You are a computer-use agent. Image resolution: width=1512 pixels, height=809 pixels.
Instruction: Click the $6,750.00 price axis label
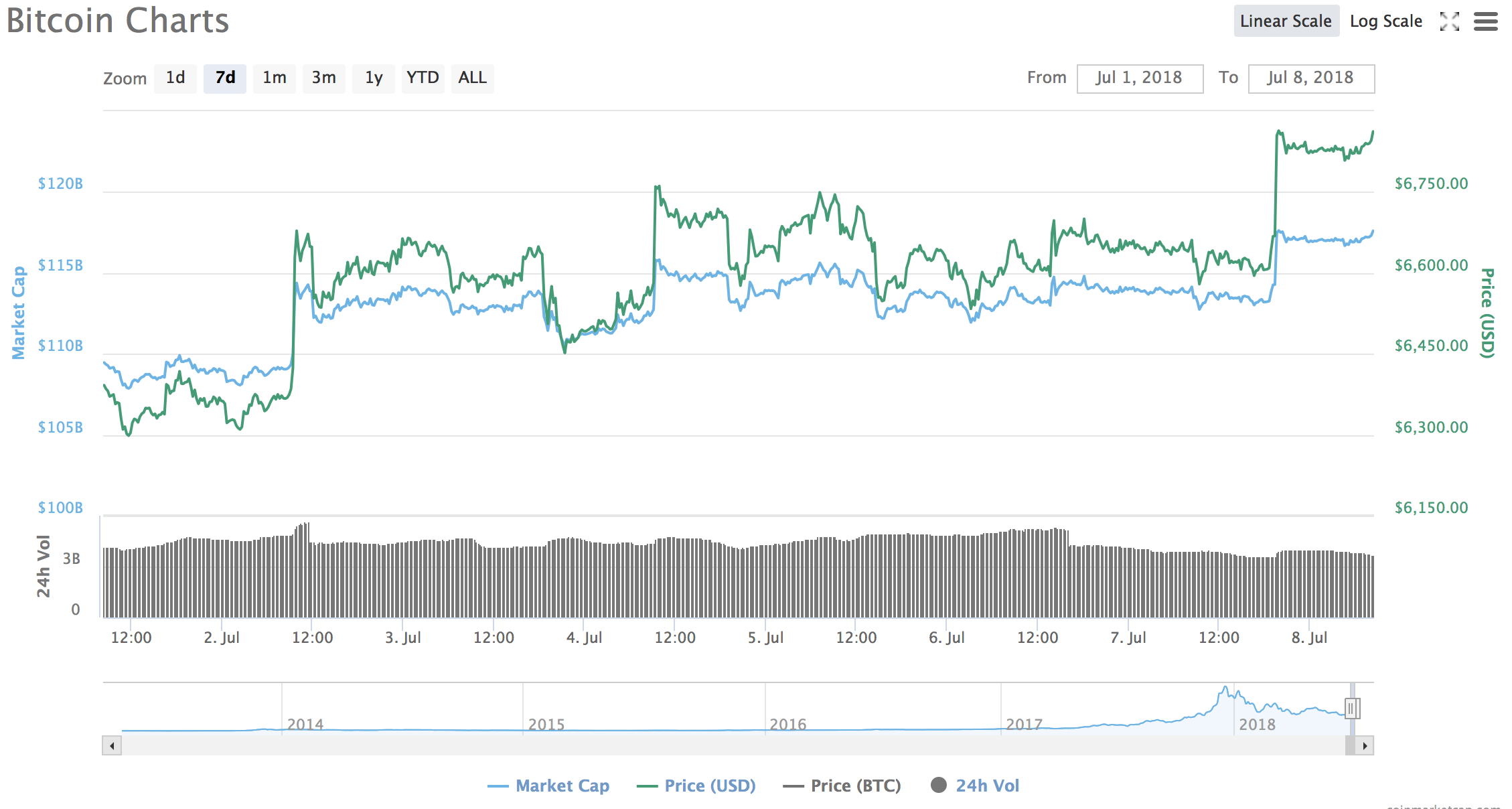point(1432,183)
